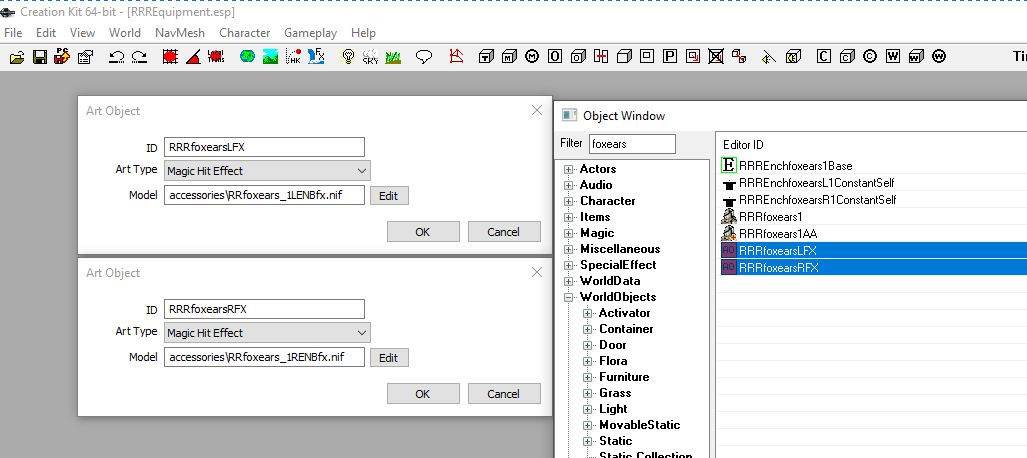Open the Edit menu
This screenshot has width=1027, height=458.
click(x=46, y=33)
